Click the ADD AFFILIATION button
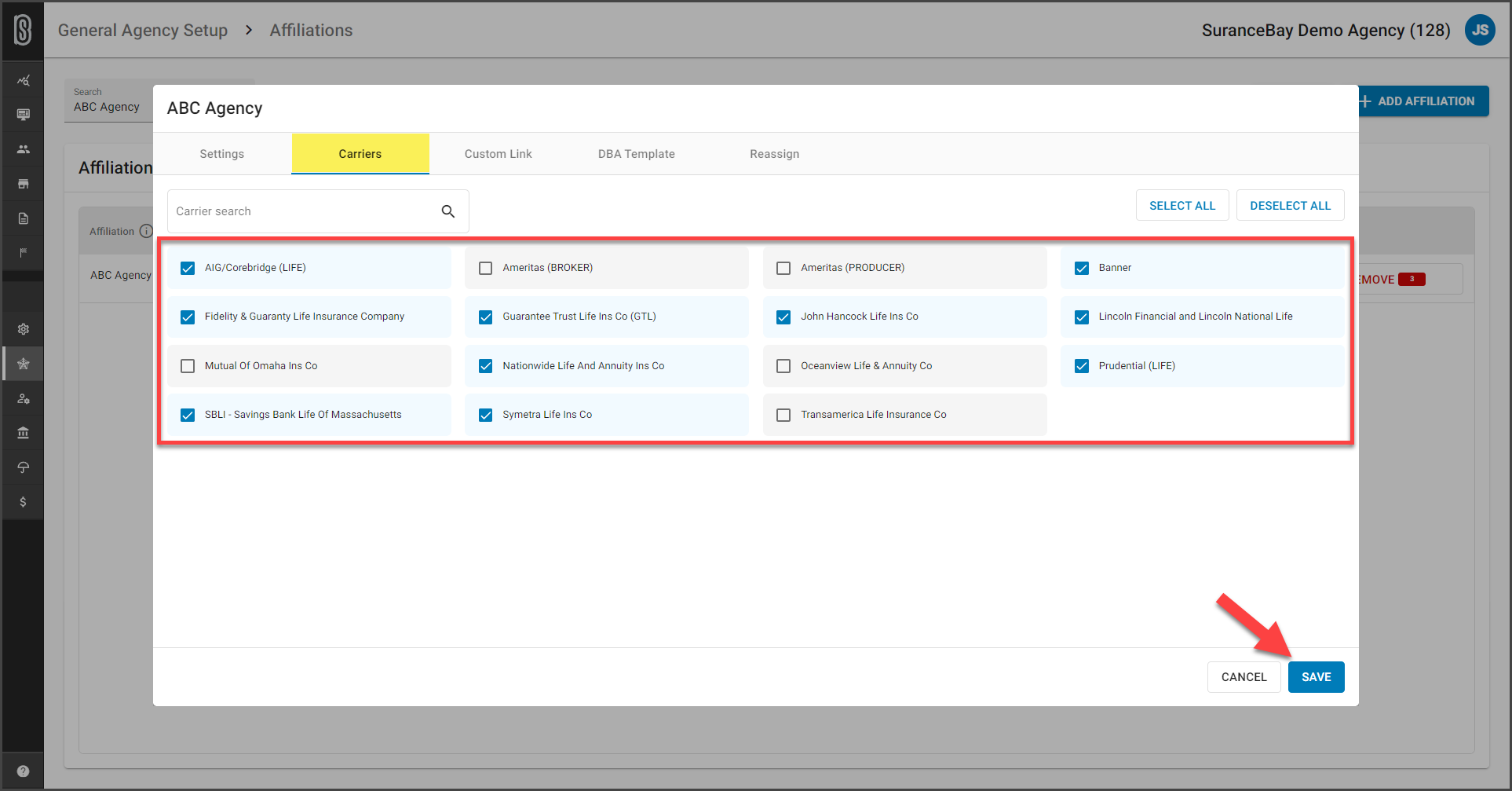The width and height of the screenshot is (1512, 791). tap(1424, 101)
